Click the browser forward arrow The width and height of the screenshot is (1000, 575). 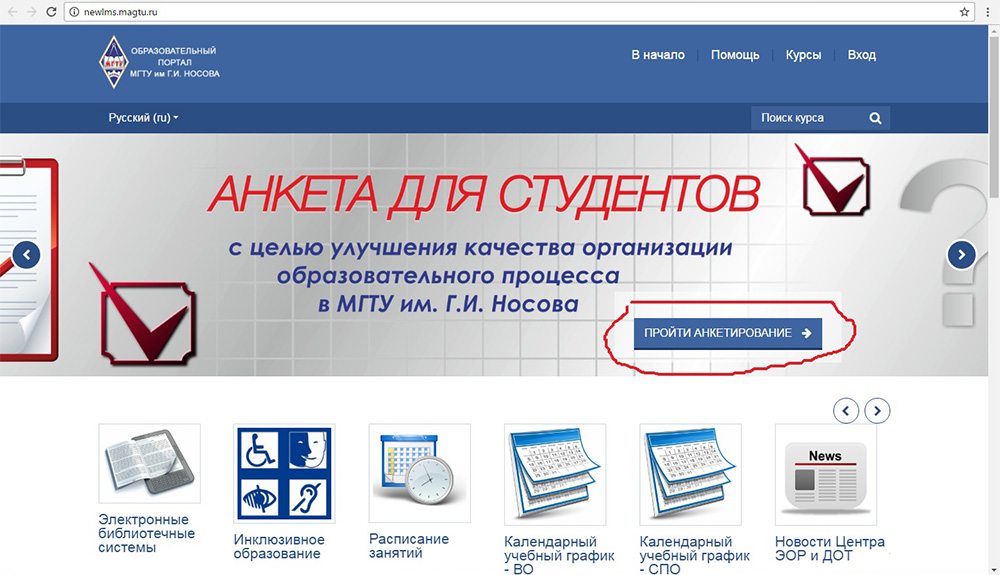tap(31, 11)
